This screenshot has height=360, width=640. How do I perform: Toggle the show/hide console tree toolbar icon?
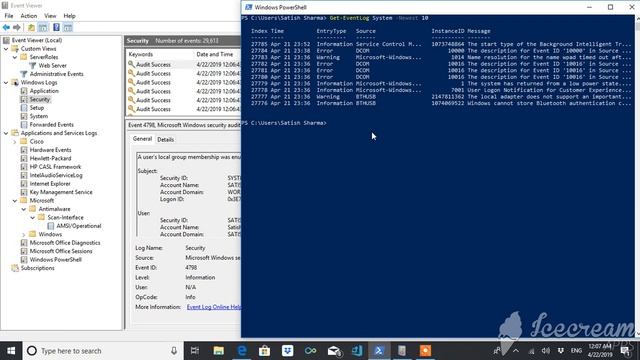click(43, 27)
